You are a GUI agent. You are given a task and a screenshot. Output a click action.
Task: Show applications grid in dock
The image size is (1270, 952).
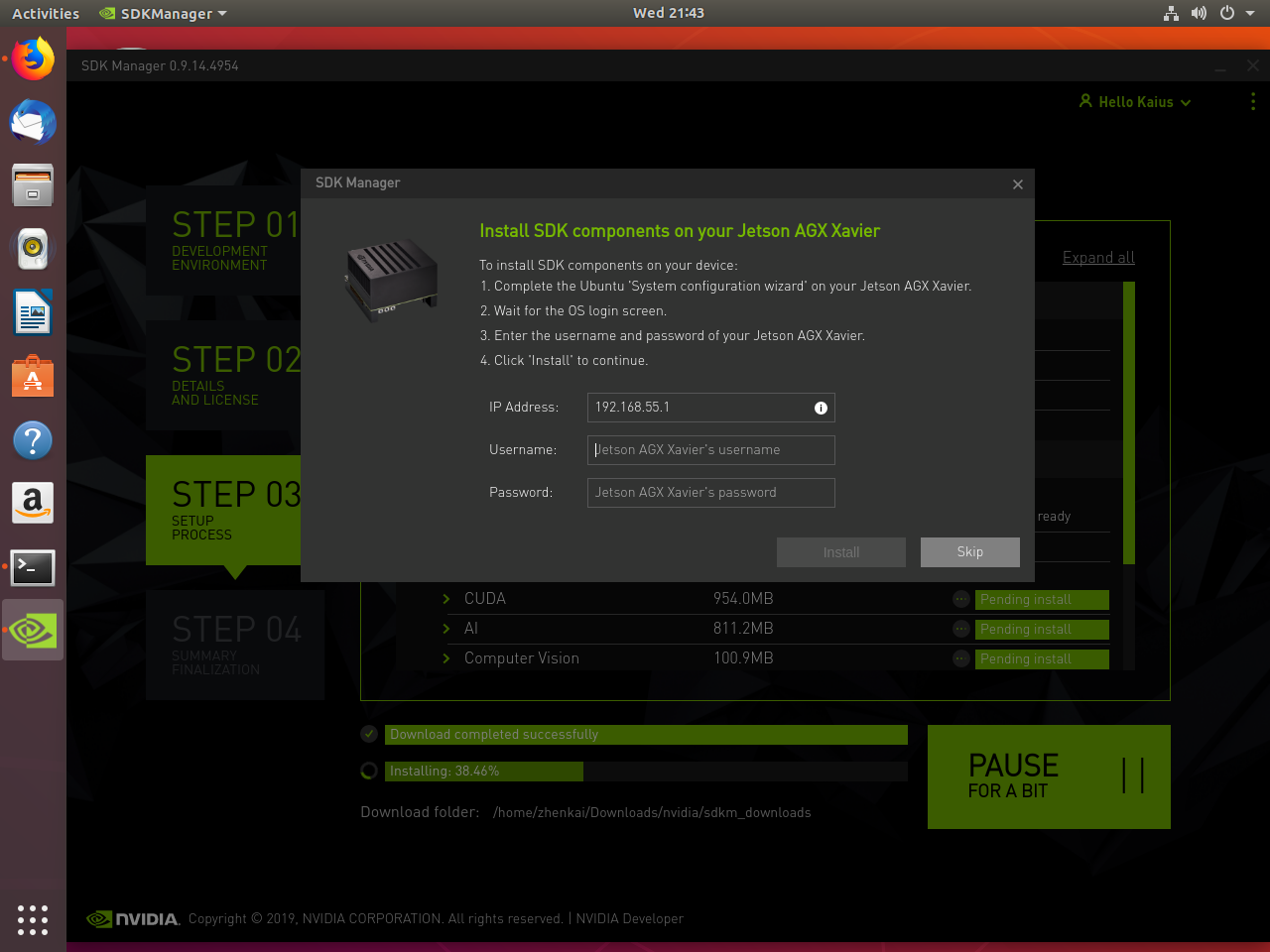point(33,919)
